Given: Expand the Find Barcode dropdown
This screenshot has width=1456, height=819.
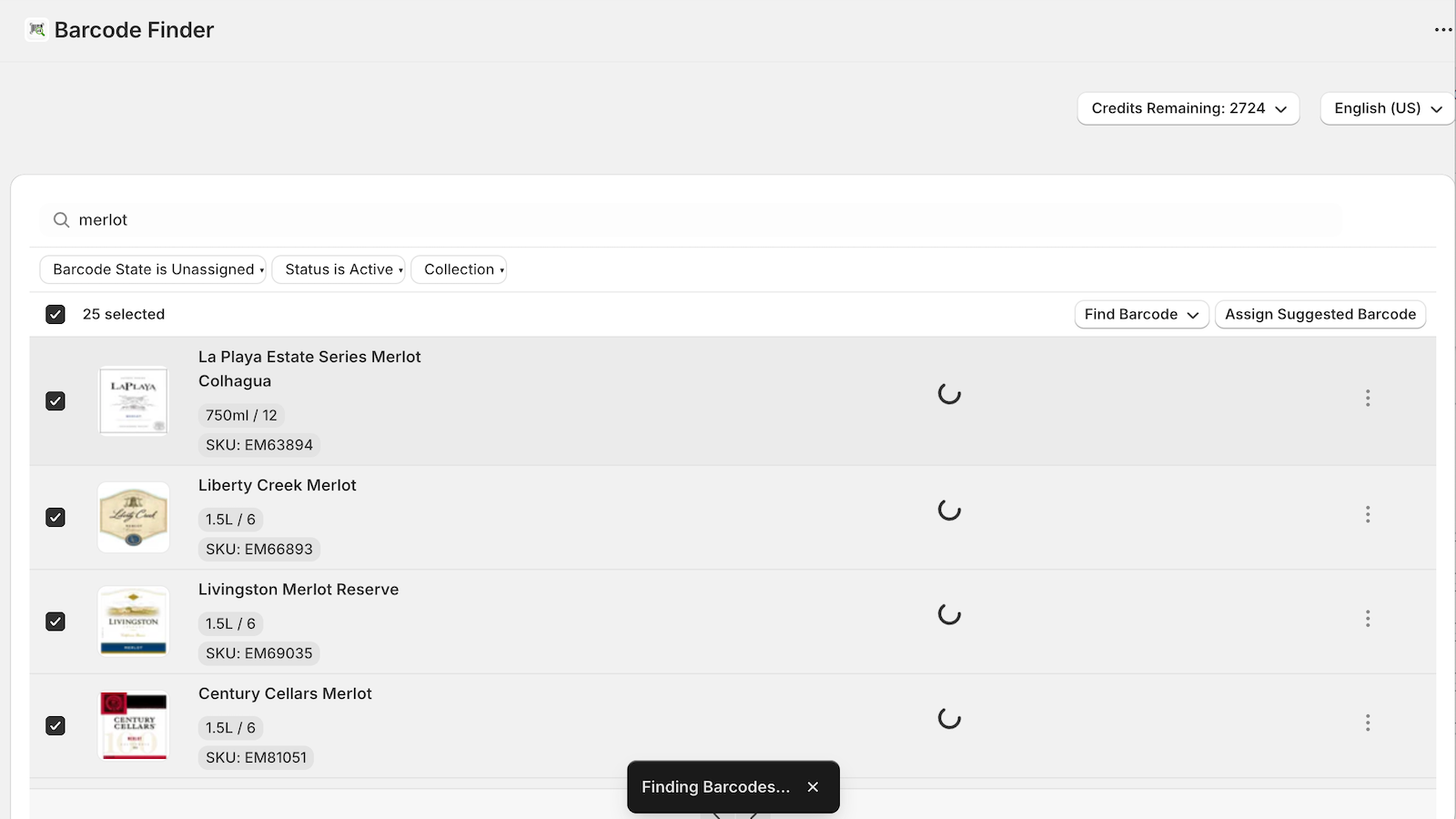Looking at the screenshot, I should click(x=1141, y=314).
